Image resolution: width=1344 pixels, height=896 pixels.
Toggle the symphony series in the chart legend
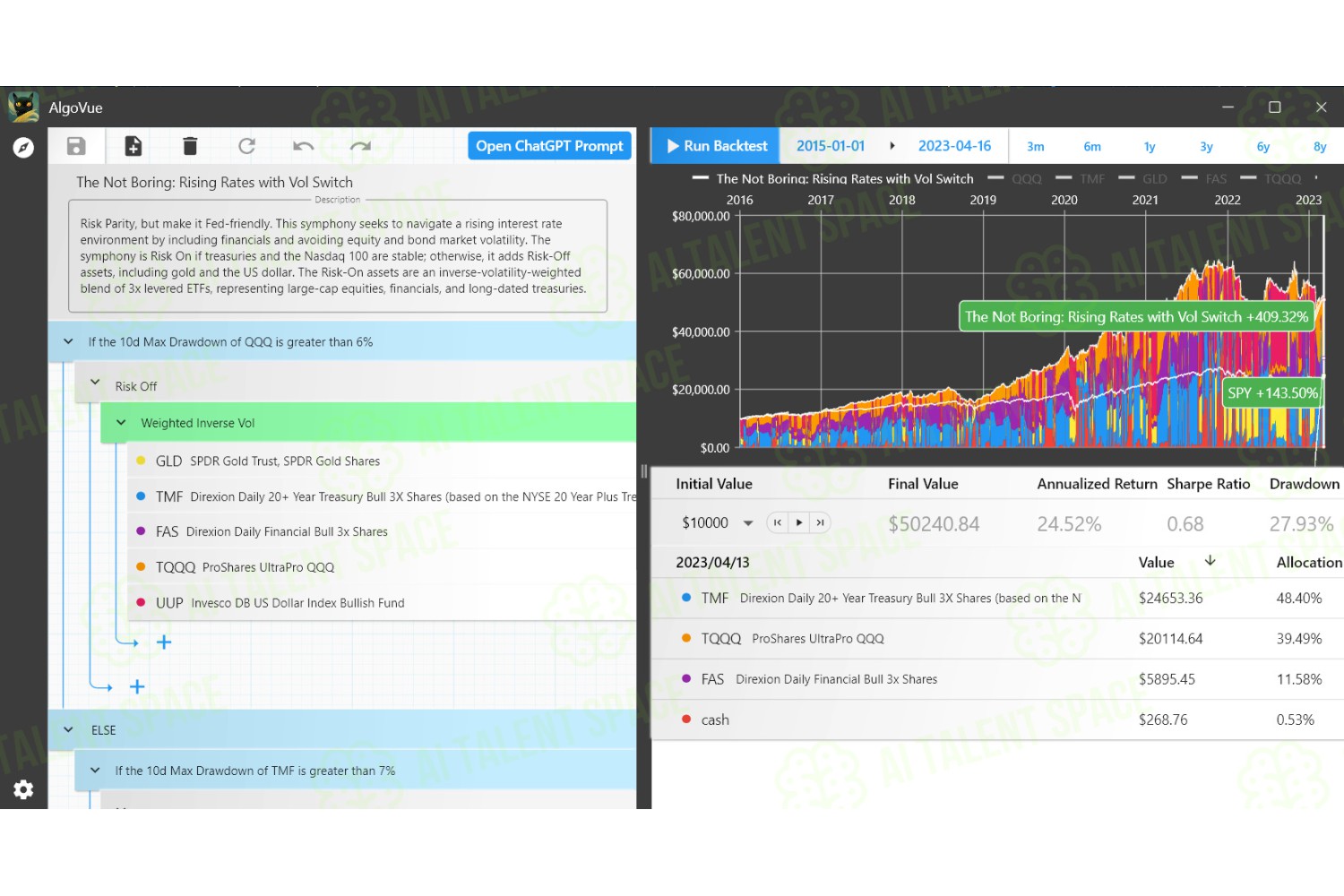833,178
